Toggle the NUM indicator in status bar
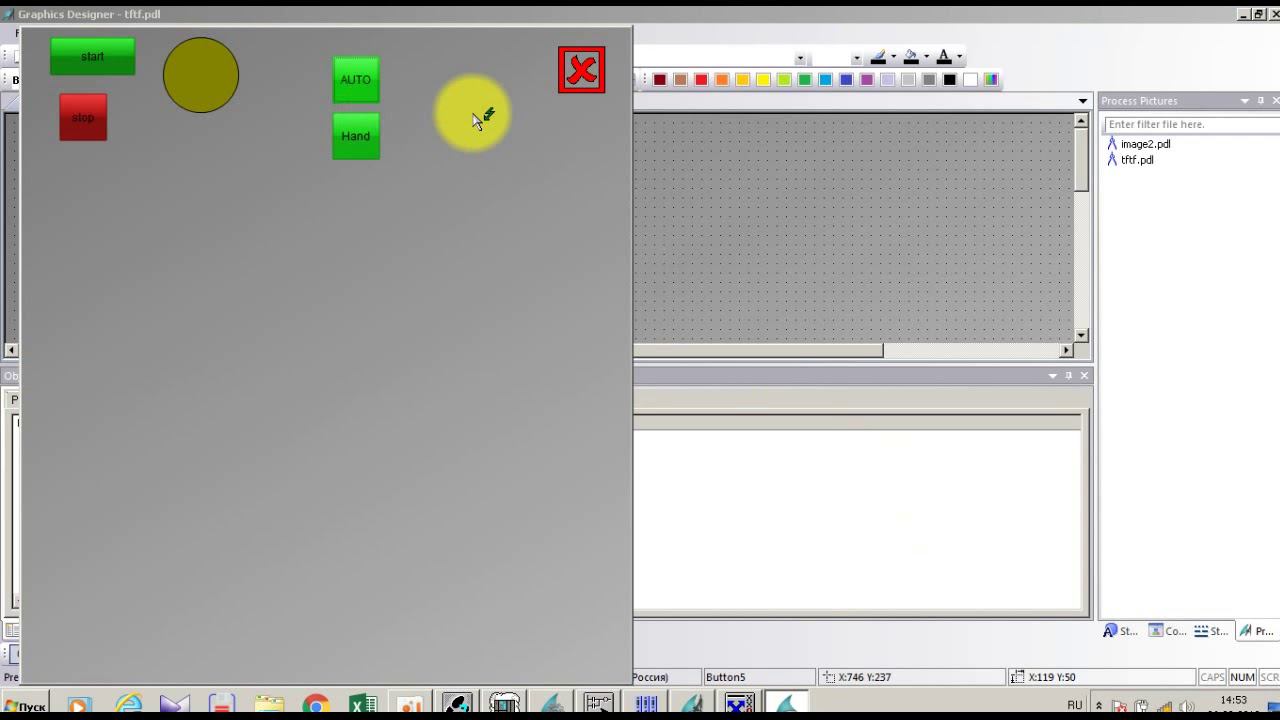1280x720 pixels. point(1242,677)
